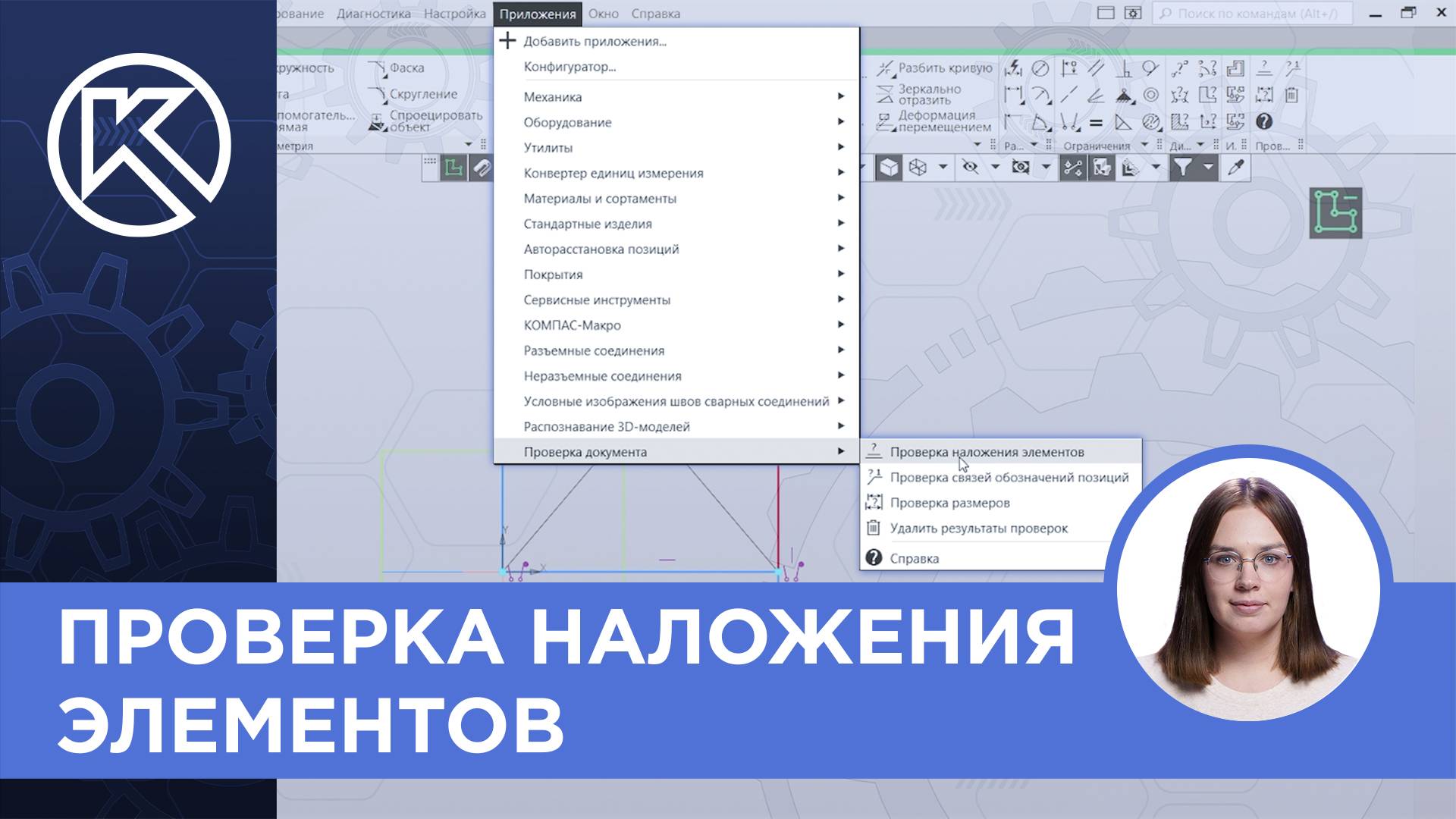Click Добавить приложения... entry
Viewport: 1456px width, 819px height.
pyautogui.click(x=594, y=42)
